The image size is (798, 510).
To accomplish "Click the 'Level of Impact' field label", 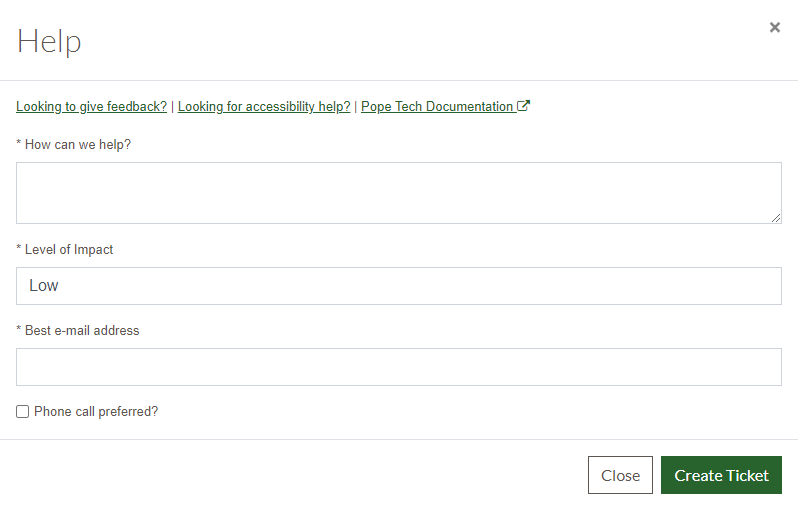I will pyautogui.click(x=69, y=249).
